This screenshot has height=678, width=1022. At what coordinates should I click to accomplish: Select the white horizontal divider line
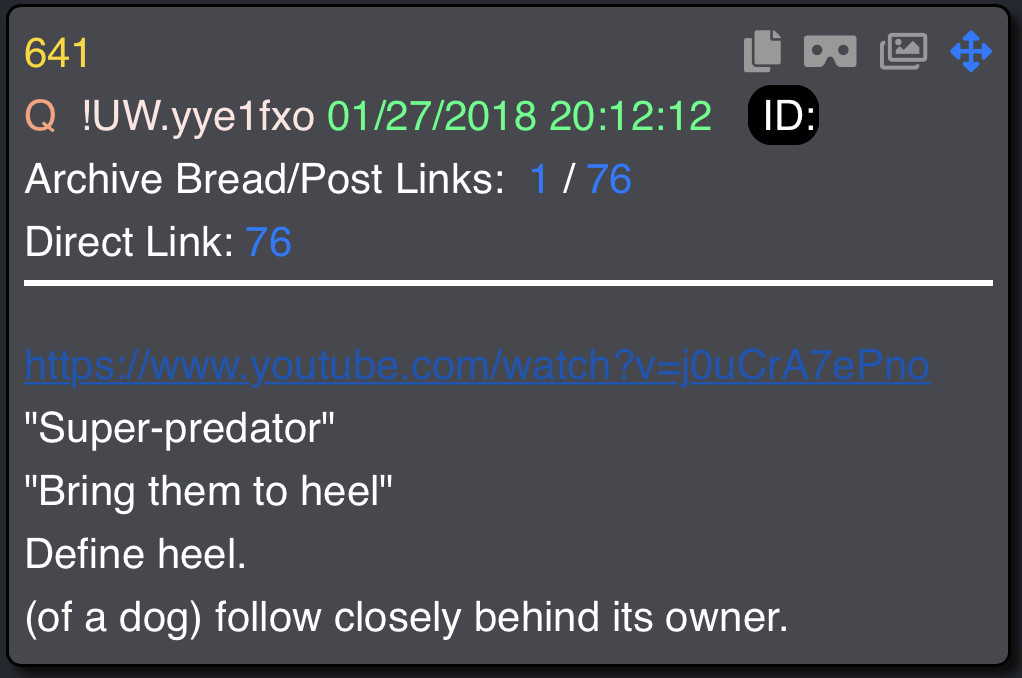[508, 283]
